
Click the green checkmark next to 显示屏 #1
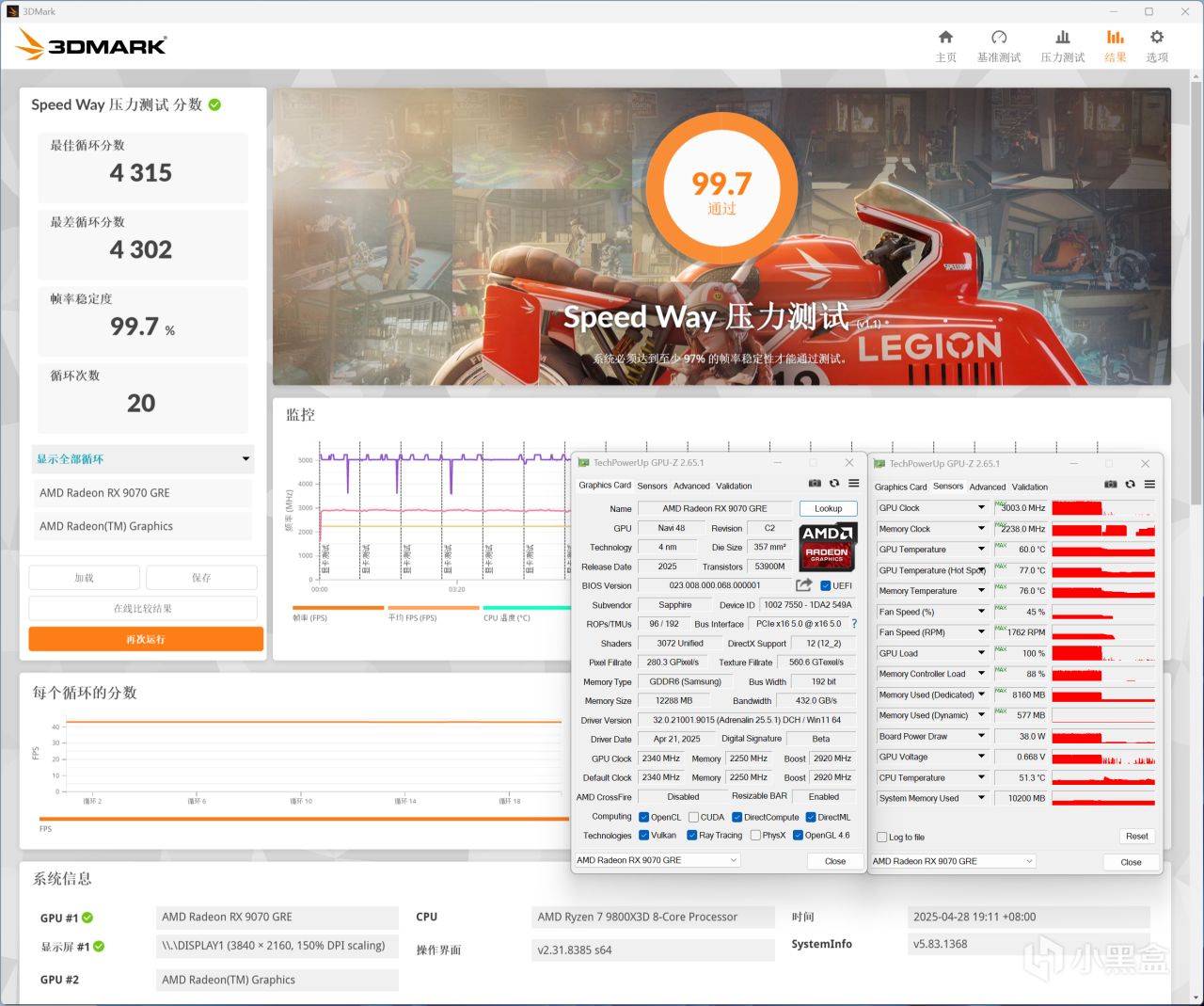pyautogui.click(x=99, y=947)
